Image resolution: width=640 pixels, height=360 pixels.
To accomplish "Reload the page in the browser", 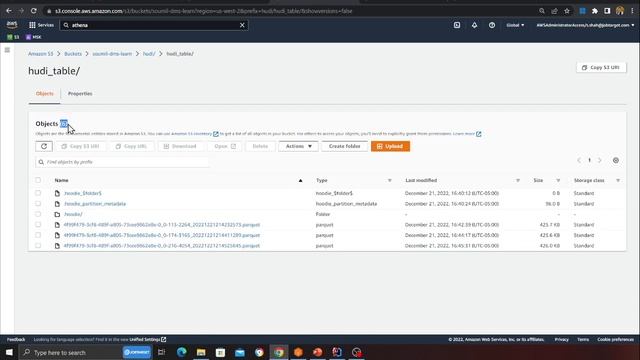I will (x=33, y=11).
